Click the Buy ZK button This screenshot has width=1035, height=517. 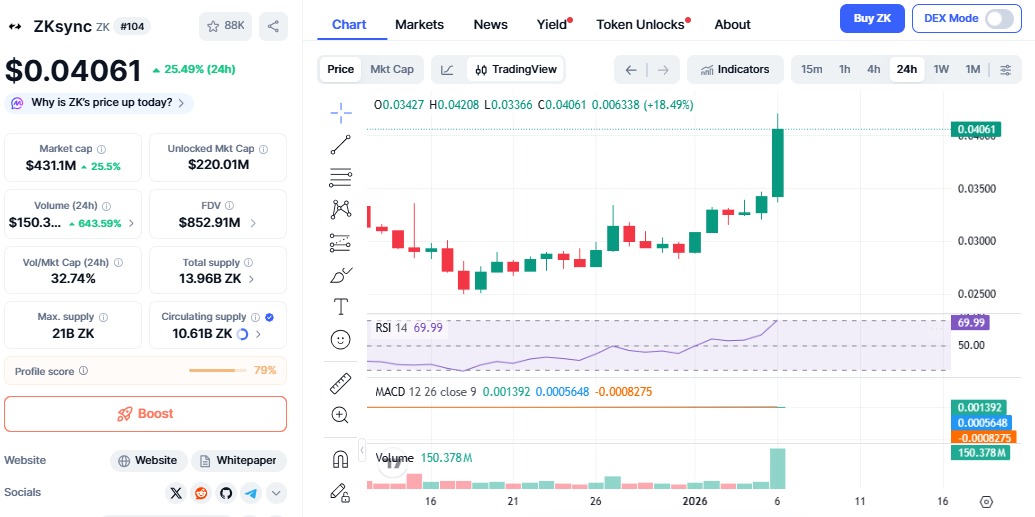(872, 18)
